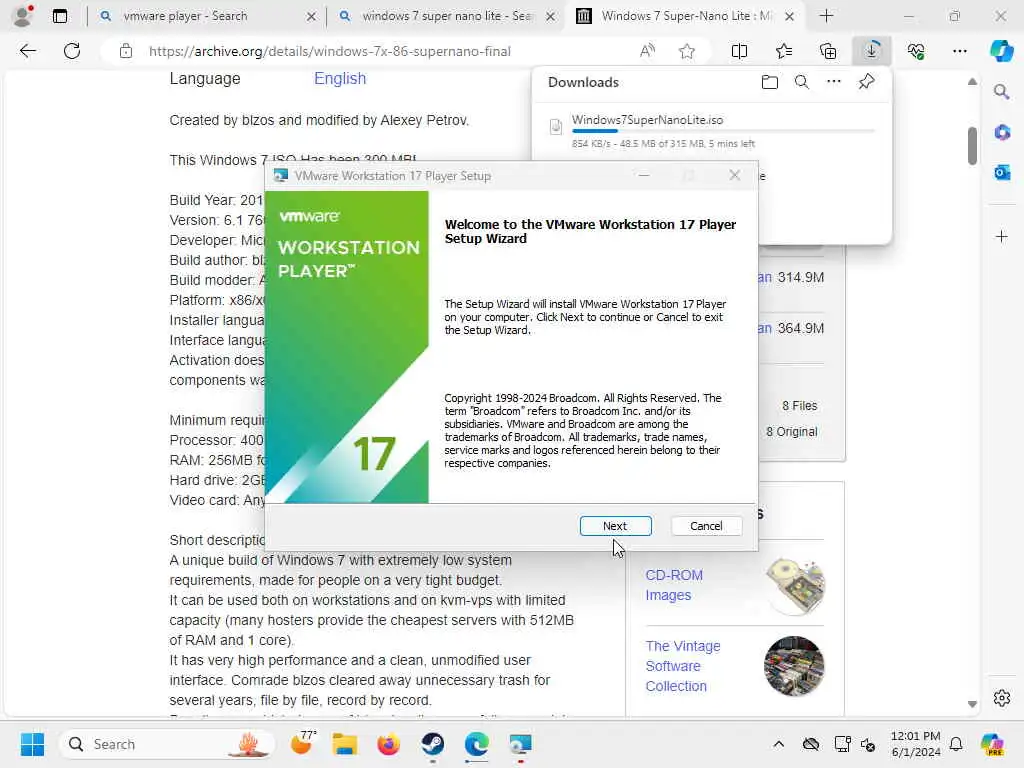This screenshot has width=1024, height=768.
Task: Open The Vintage Software Collection link
Action: click(x=683, y=666)
